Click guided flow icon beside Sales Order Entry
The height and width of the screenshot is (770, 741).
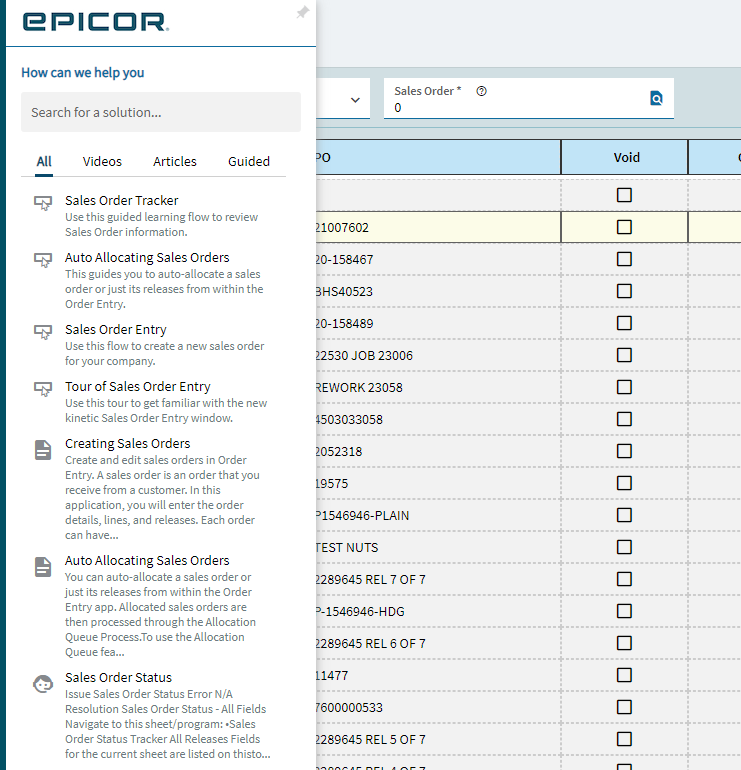[x=43, y=331]
